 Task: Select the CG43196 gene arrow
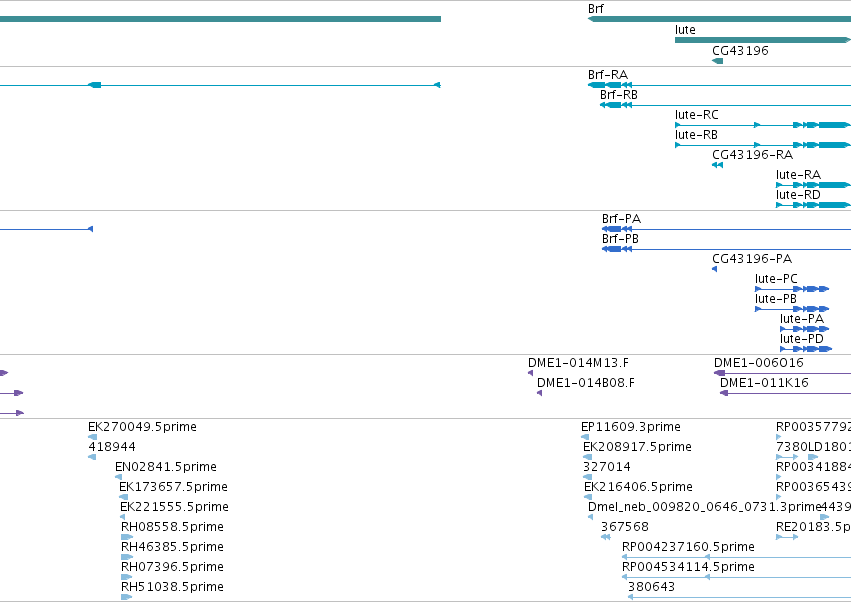717,61
